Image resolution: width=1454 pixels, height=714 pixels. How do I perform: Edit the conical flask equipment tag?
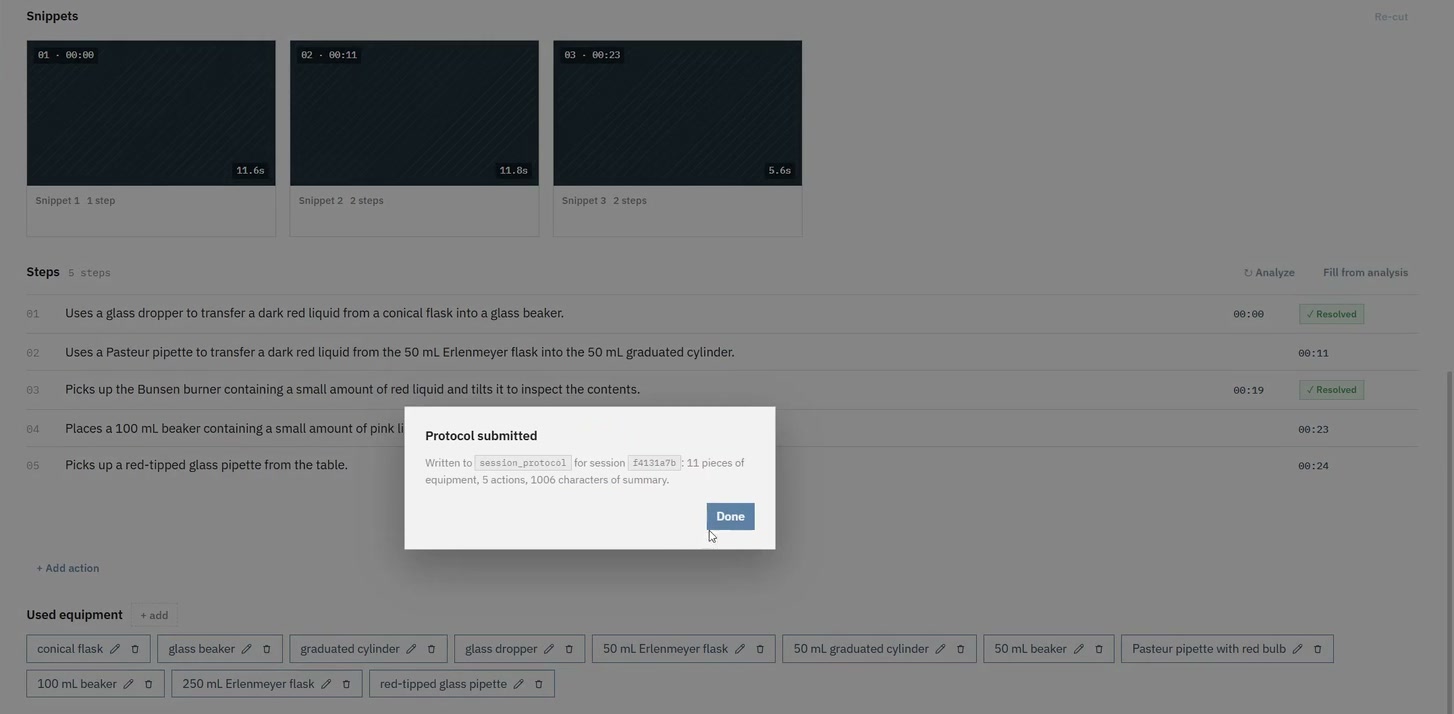(115, 649)
